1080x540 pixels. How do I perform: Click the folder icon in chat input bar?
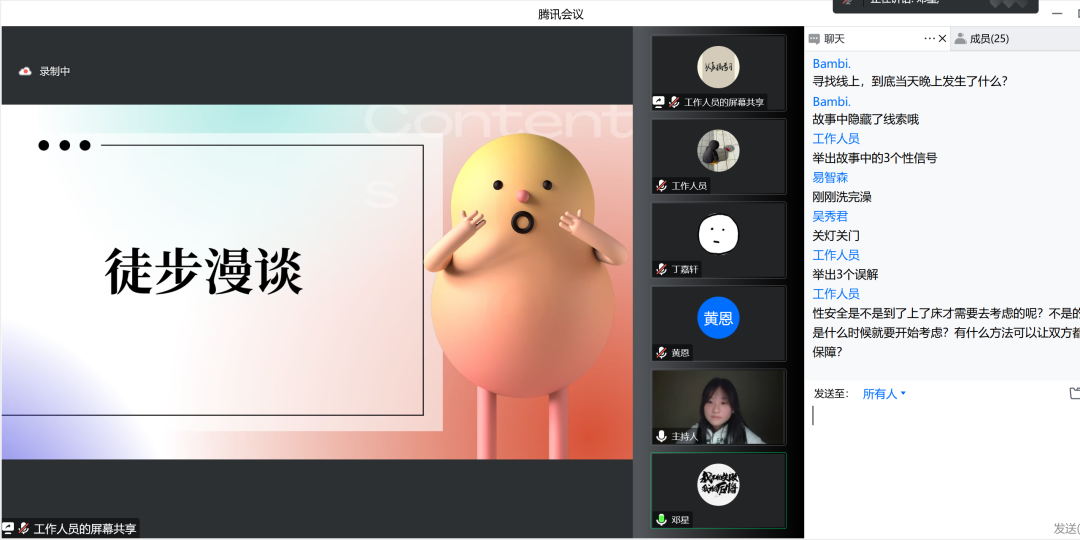point(1074,393)
